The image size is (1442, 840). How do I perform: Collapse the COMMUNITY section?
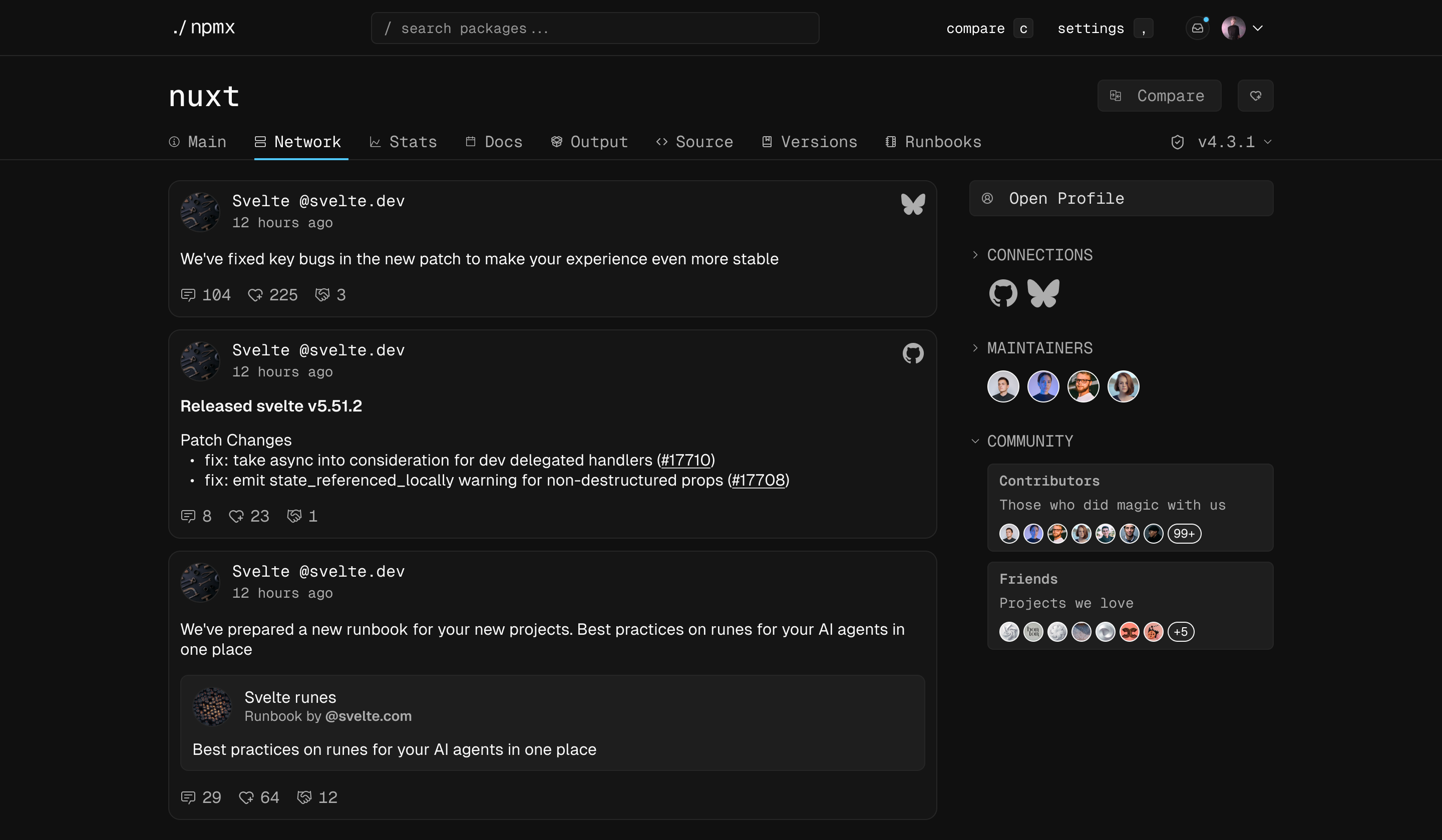tap(975, 441)
